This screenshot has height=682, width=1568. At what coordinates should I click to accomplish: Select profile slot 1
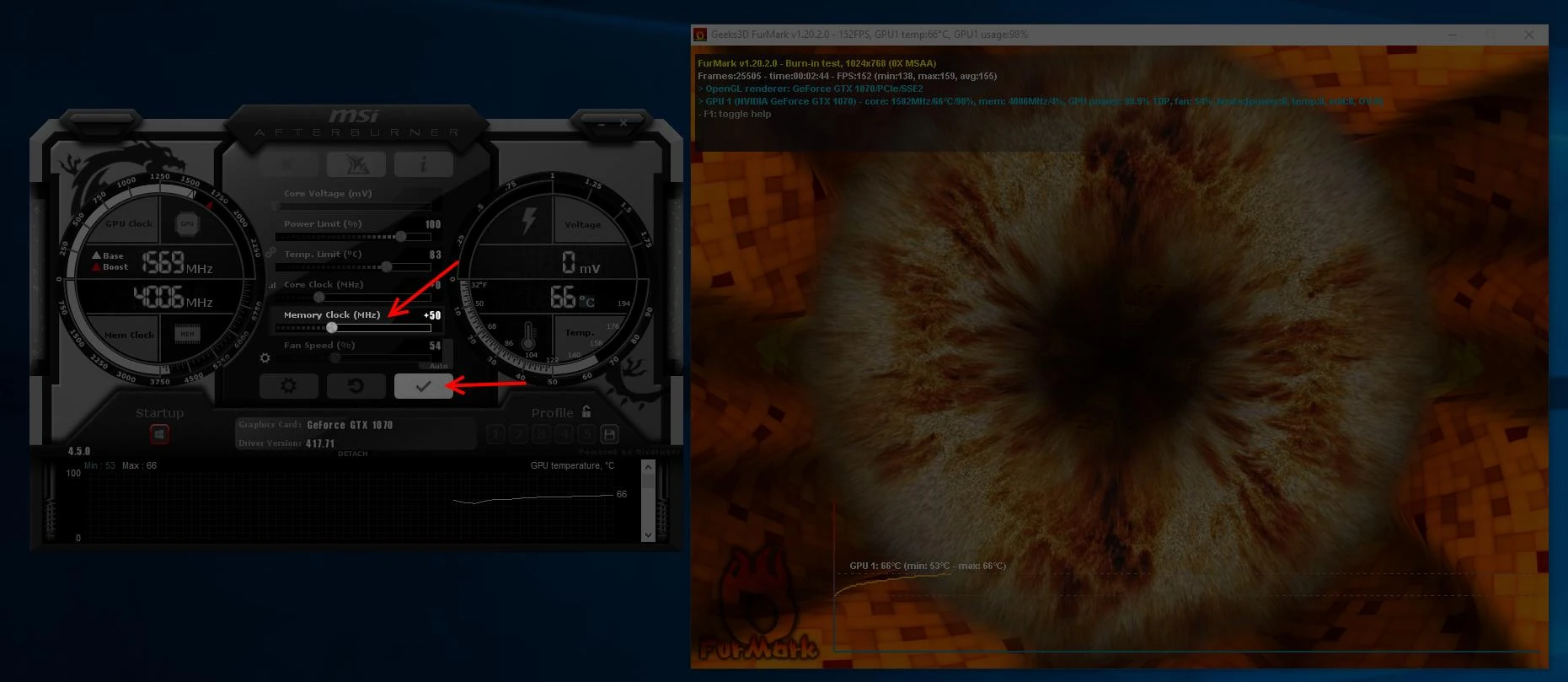(496, 434)
